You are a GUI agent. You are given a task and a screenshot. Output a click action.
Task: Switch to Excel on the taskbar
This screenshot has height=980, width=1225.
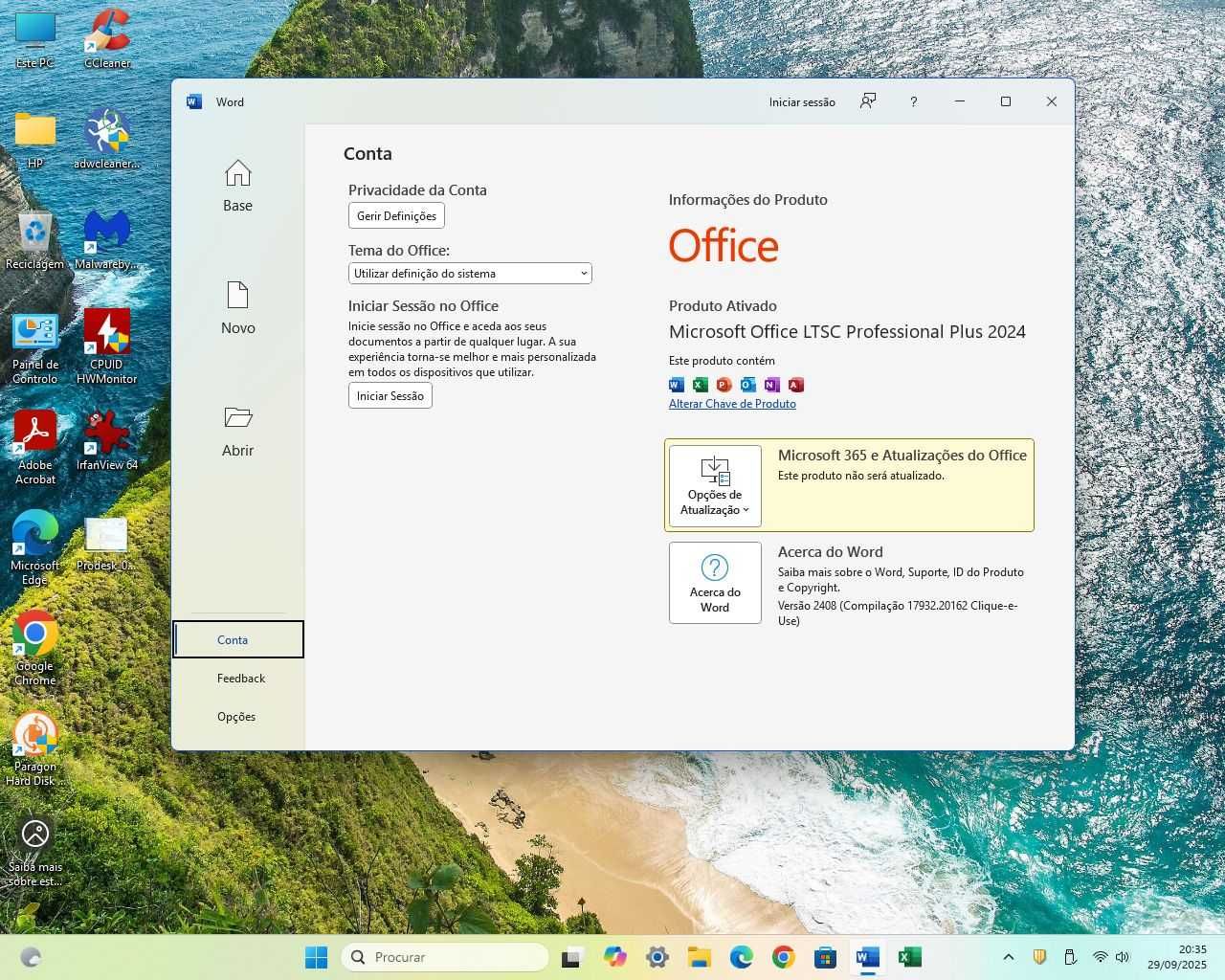[x=909, y=957]
